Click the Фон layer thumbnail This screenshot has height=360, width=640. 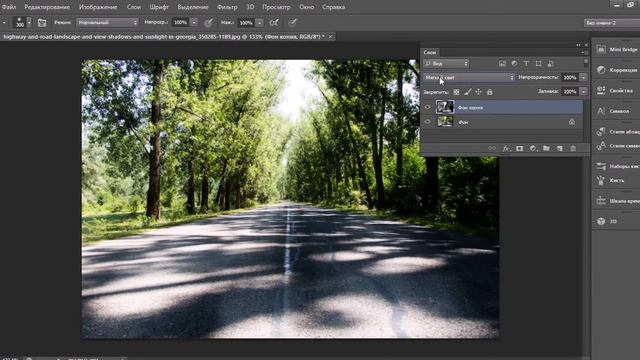[x=445, y=121]
